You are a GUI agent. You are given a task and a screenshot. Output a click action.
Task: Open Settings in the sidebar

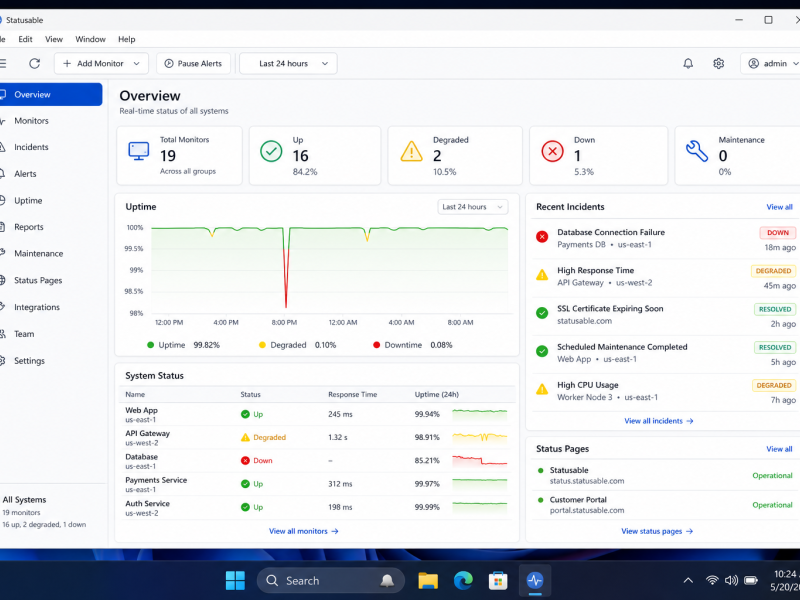[51, 361]
